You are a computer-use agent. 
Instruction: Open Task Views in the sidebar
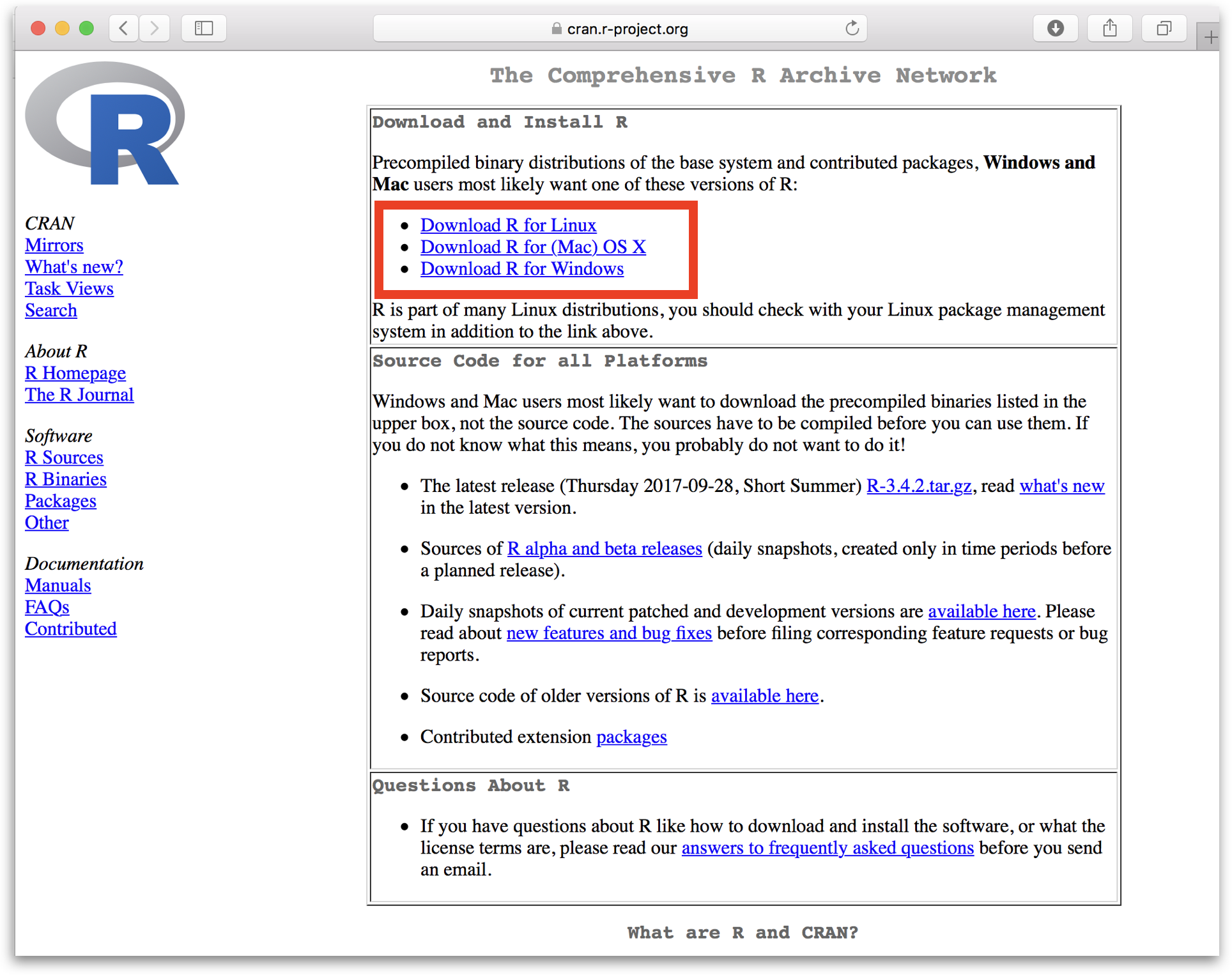pos(69,289)
